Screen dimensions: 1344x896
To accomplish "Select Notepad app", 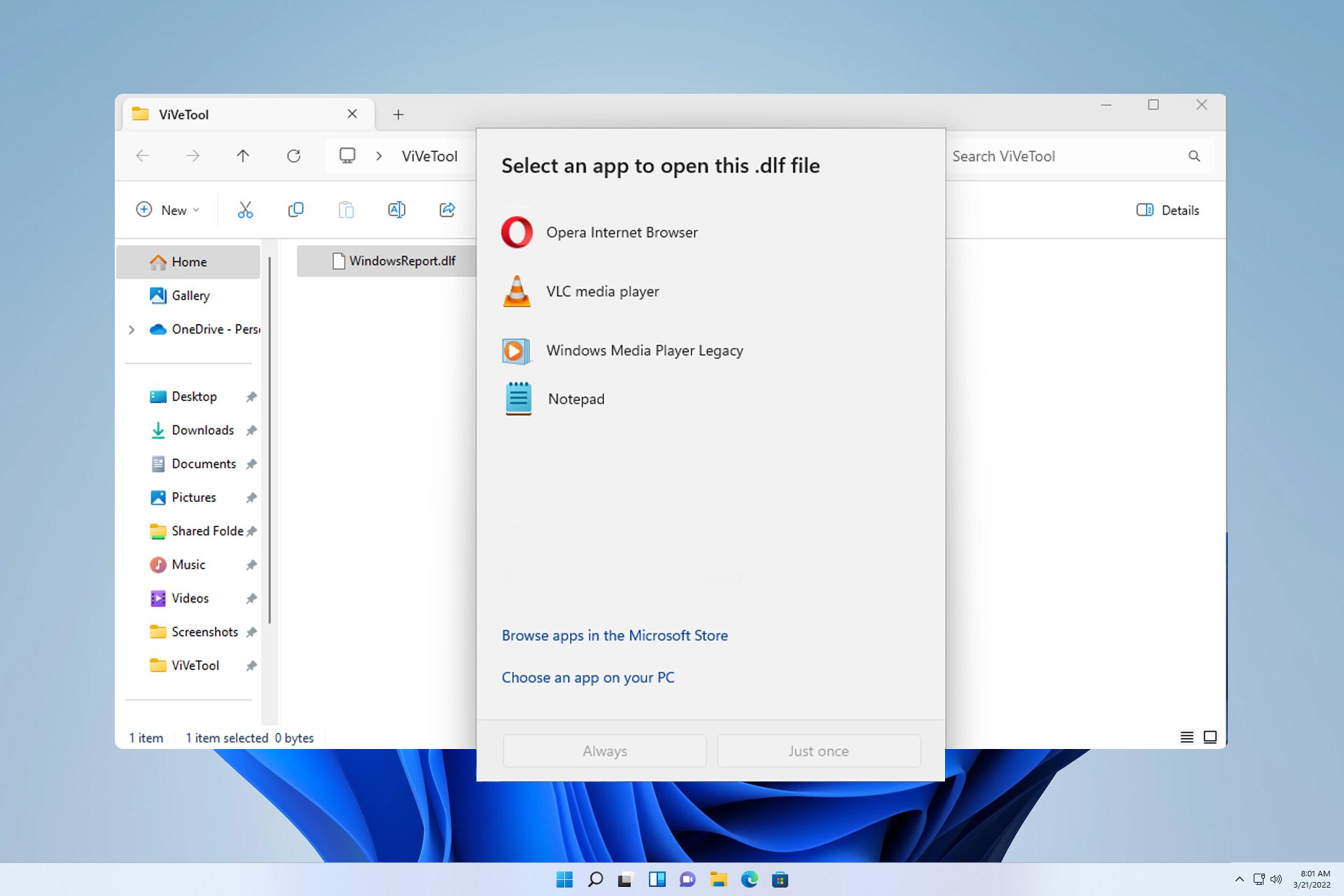I will pyautogui.click(x=710, y=399).
